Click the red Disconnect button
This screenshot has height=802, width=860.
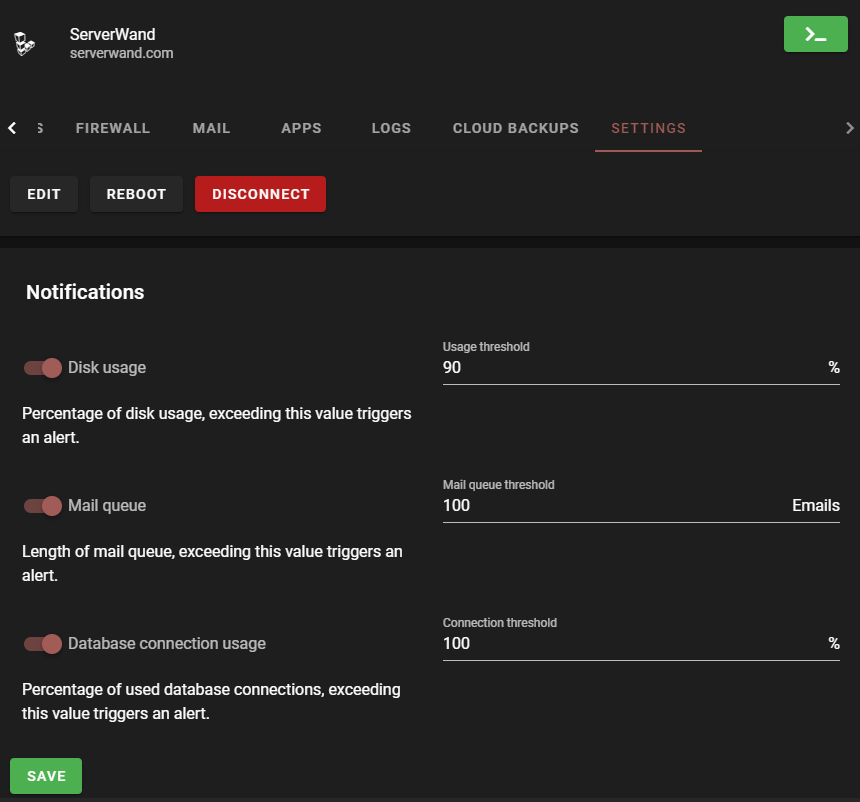coord(260,194)
